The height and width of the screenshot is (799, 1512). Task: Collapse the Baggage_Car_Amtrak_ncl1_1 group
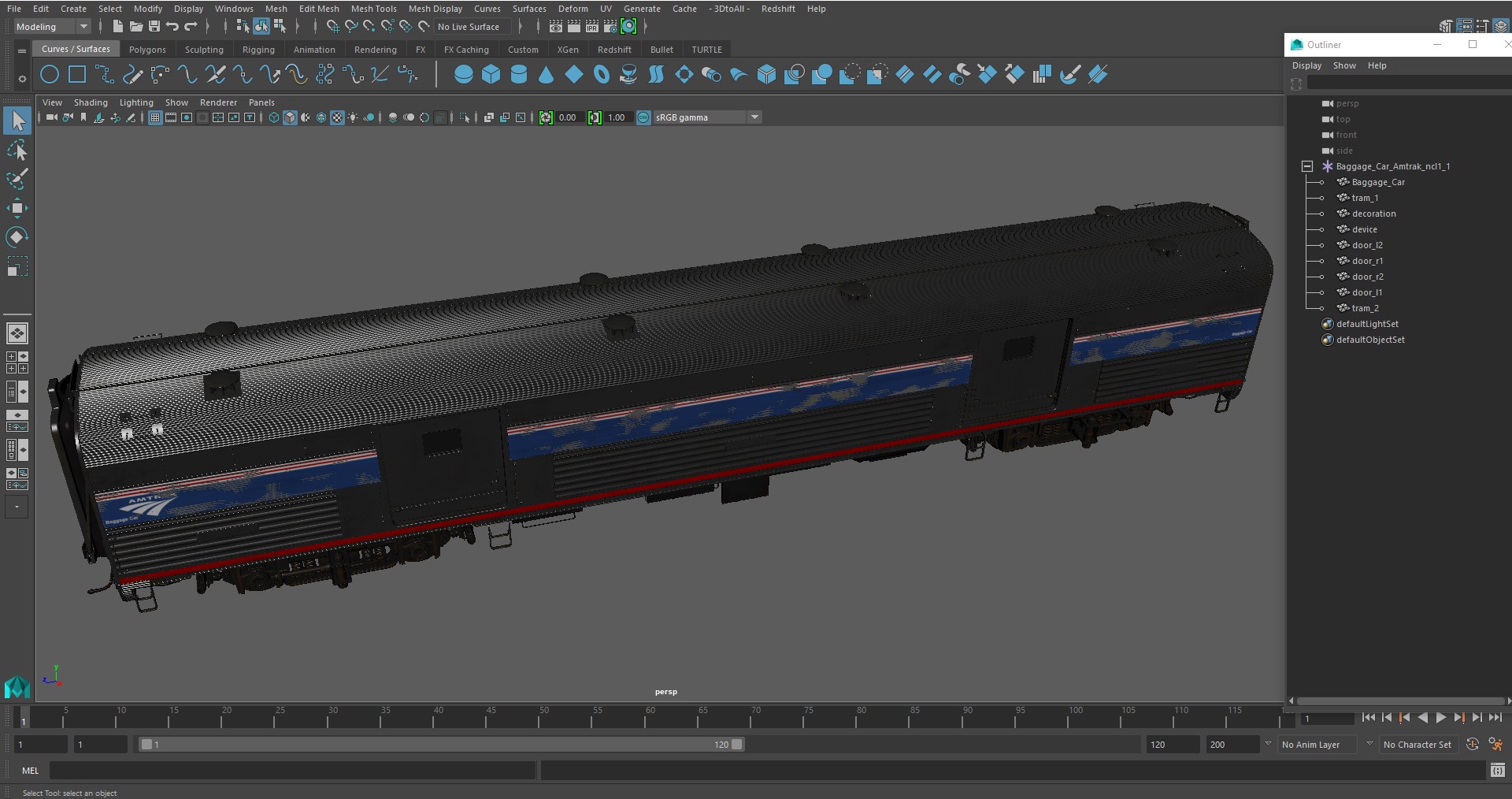point(1307,166)
